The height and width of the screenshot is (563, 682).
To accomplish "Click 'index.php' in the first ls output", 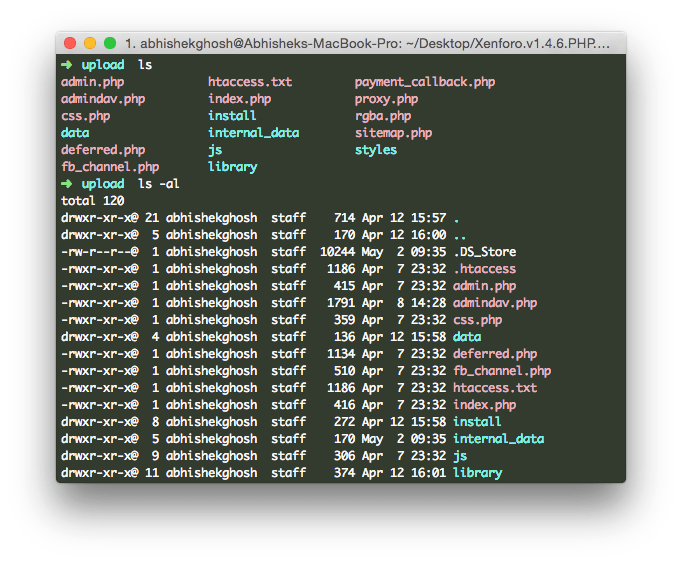I will point(240,99).
